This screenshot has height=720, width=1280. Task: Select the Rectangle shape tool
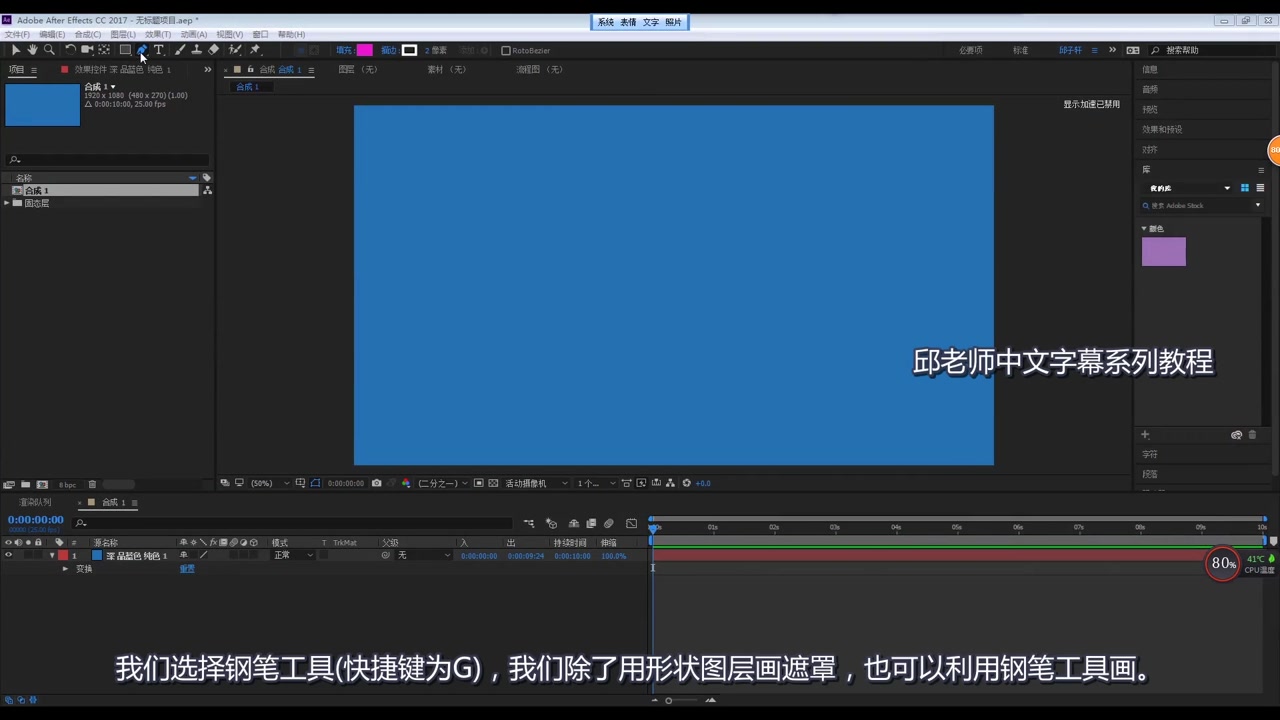[125, 50]
